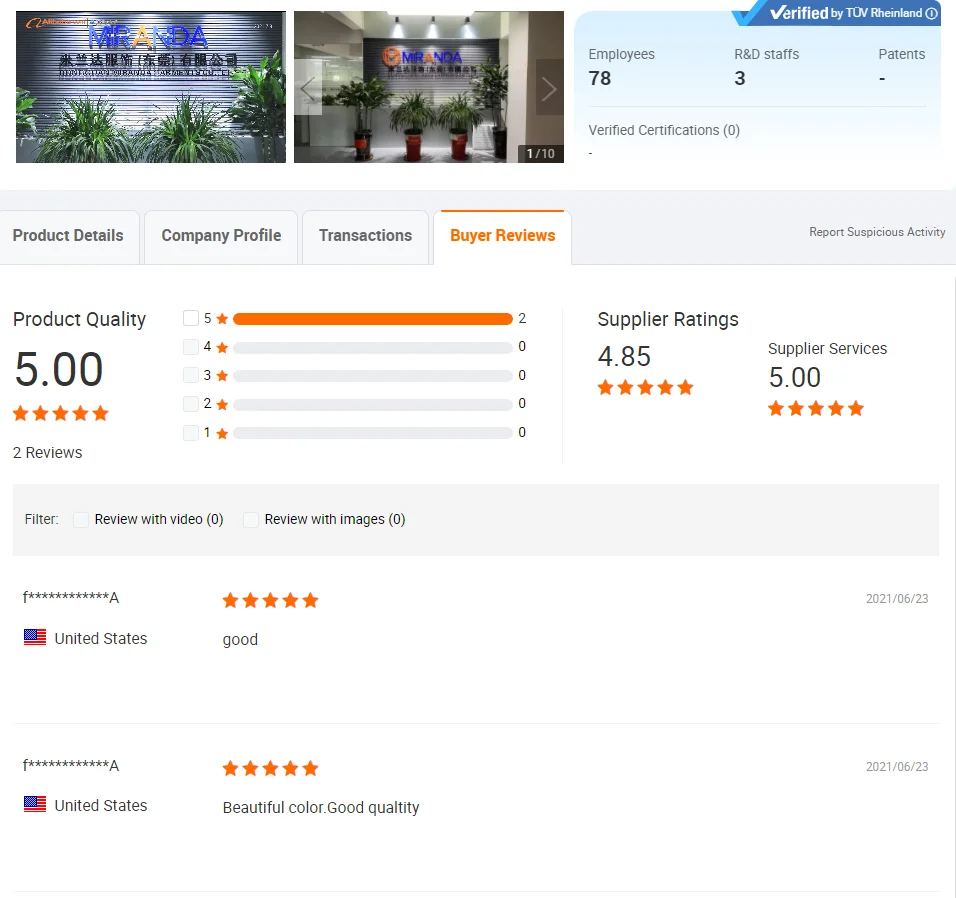Click the stars under Supplier Services

(816, 408)
